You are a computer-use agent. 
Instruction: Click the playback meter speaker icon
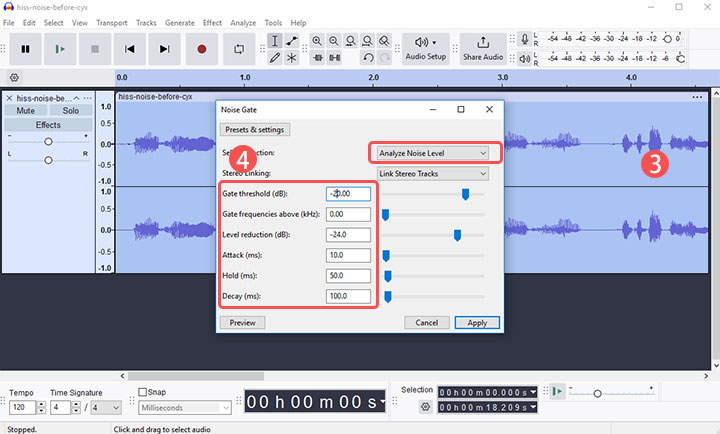coord(524,59)
